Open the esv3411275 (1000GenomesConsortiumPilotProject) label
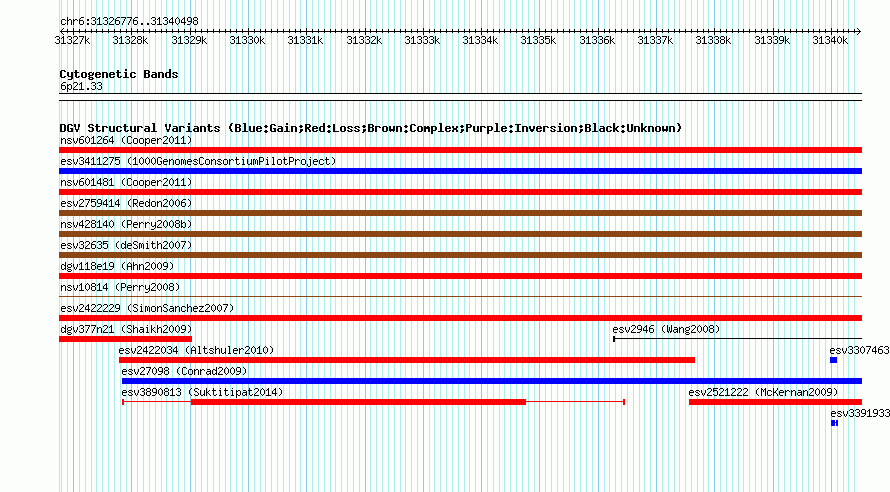Viewport: 890px width, 492px height. pos(198,161)
